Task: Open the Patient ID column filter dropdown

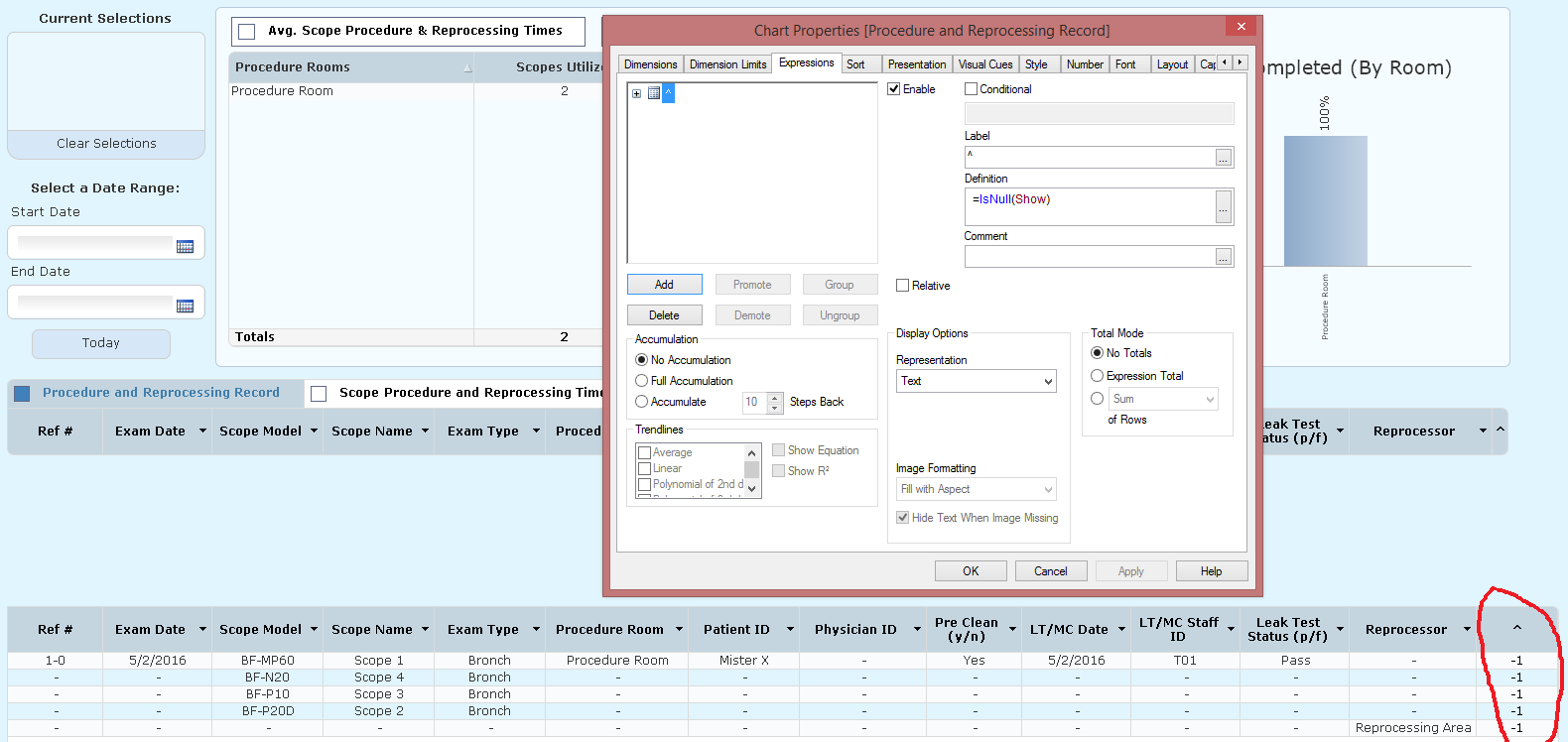Action: tap(791, 630)
